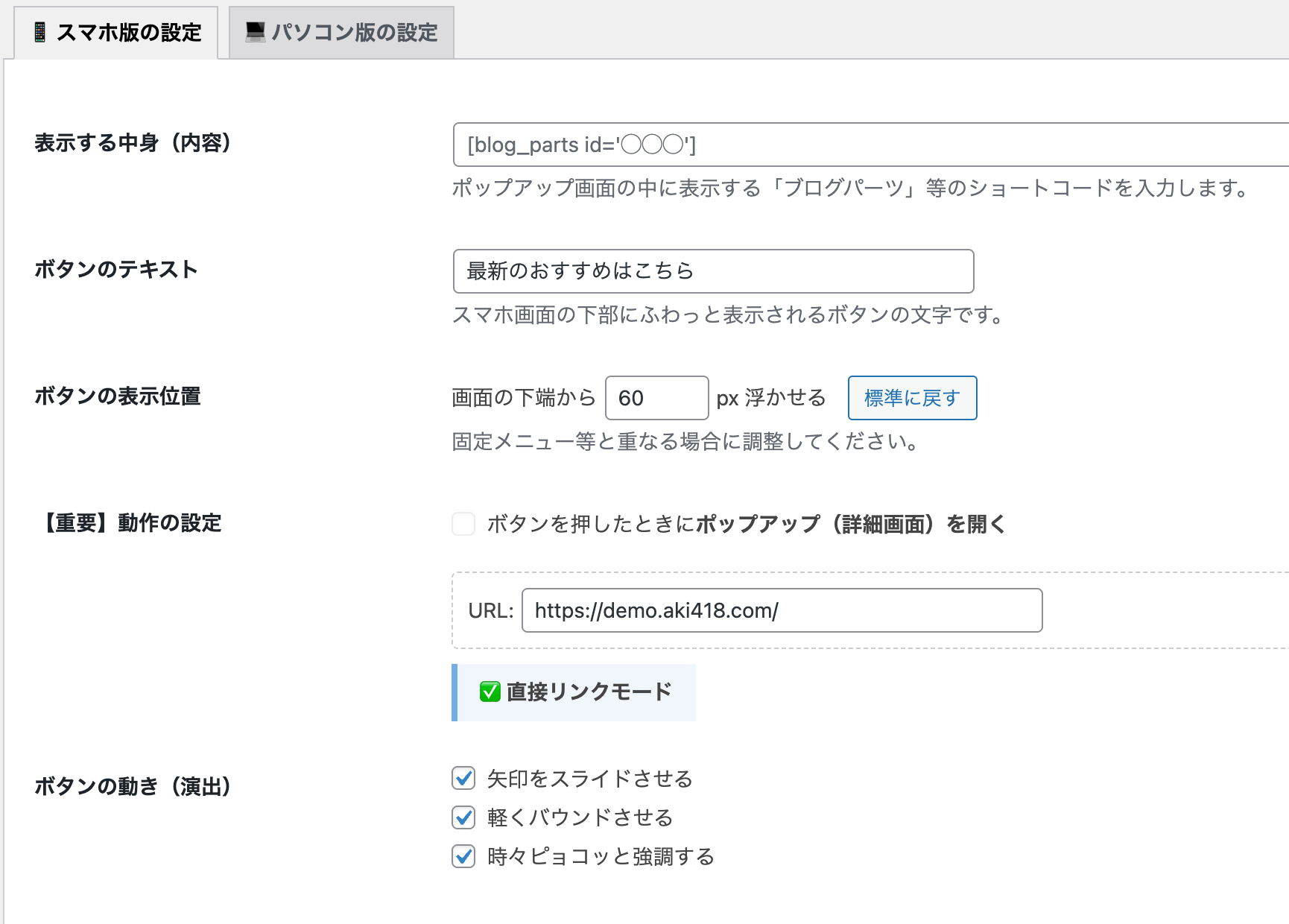Click into the URL input box

click(782, 610)
